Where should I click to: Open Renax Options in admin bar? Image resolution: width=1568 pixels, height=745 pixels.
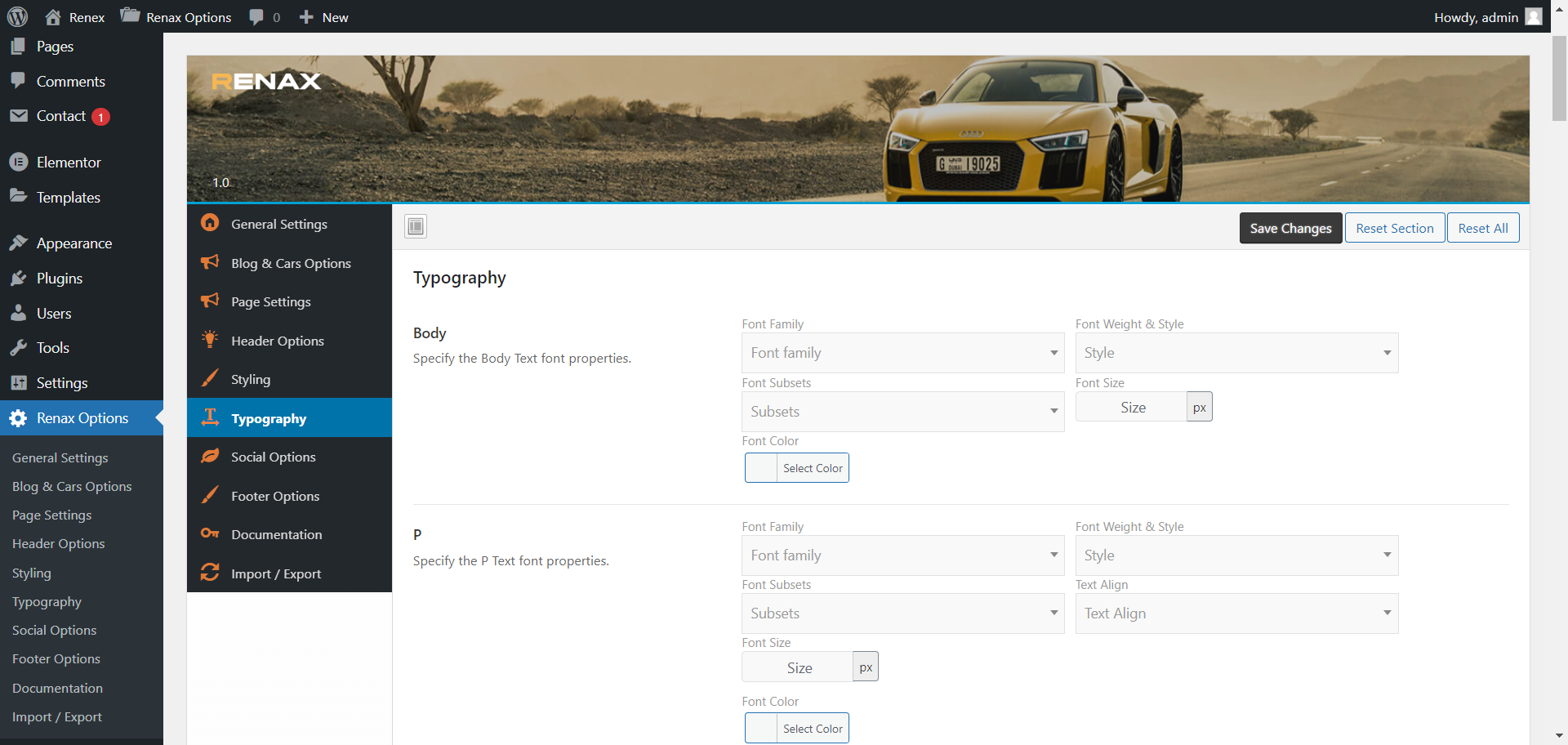click(x=176, y=16)
